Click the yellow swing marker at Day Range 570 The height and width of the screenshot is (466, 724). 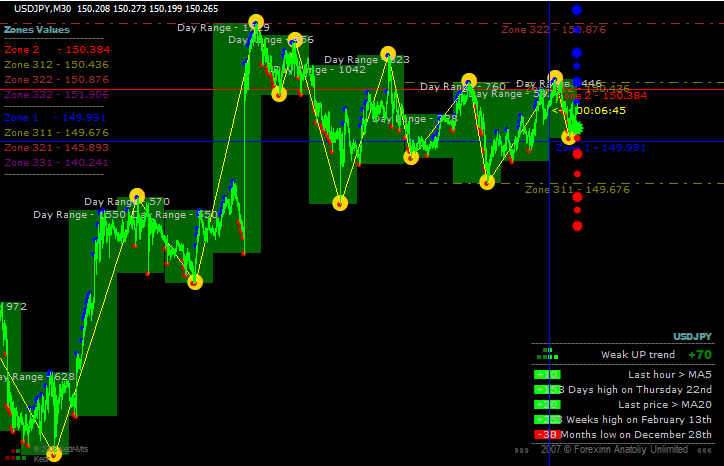(x=137, y=197)
